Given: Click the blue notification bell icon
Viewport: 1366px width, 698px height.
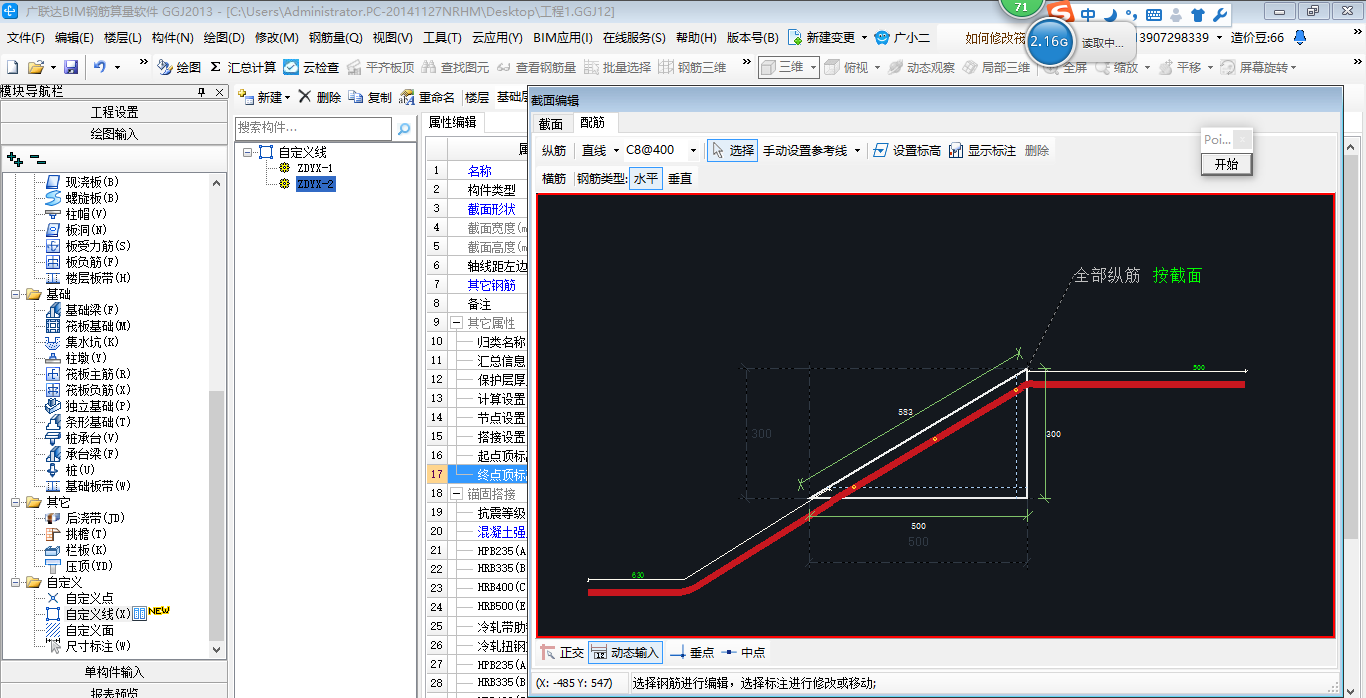Looking at the screenshot, I should 1300,37.
